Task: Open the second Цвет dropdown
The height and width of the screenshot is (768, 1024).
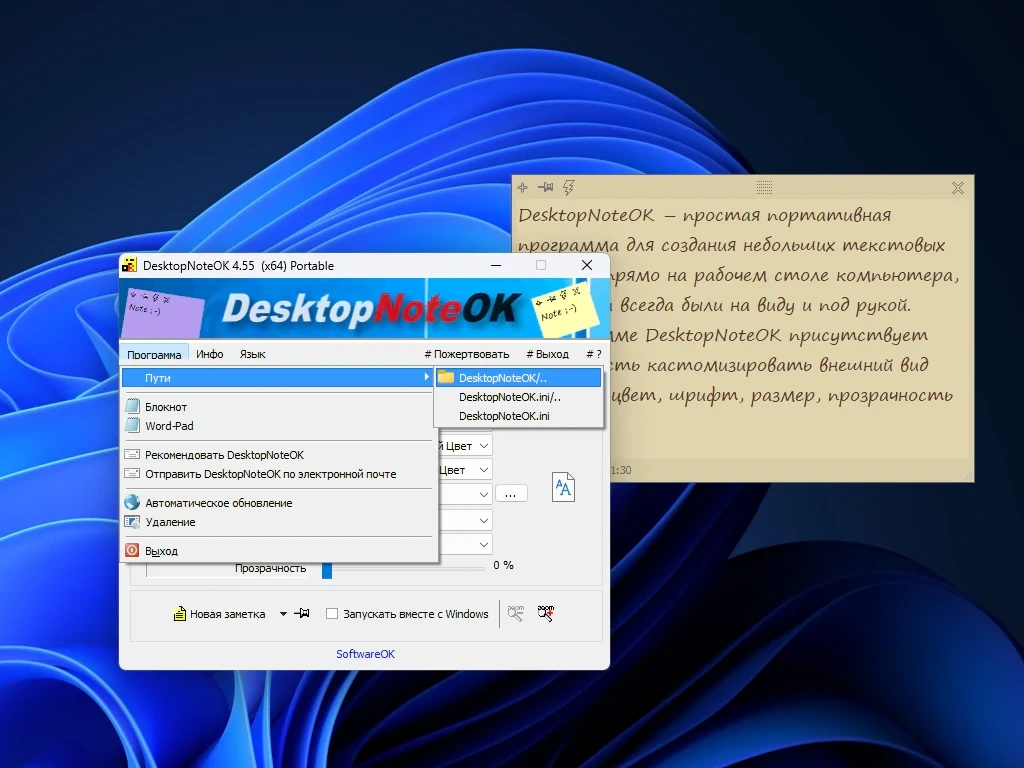Action: pyautogui.click(x=484, y=470)
